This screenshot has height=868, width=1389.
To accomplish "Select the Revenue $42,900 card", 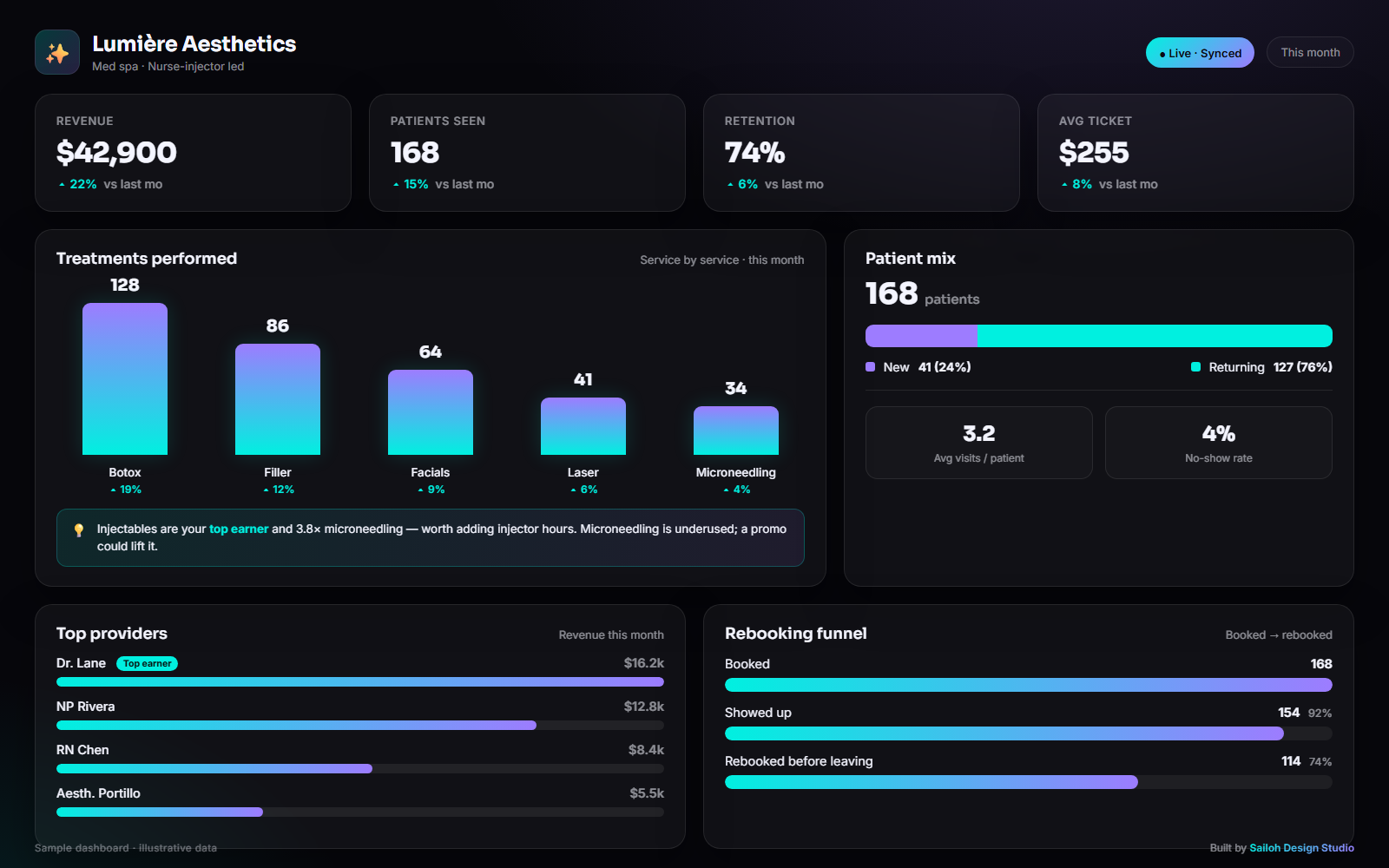I will click(x=193, y=153).
